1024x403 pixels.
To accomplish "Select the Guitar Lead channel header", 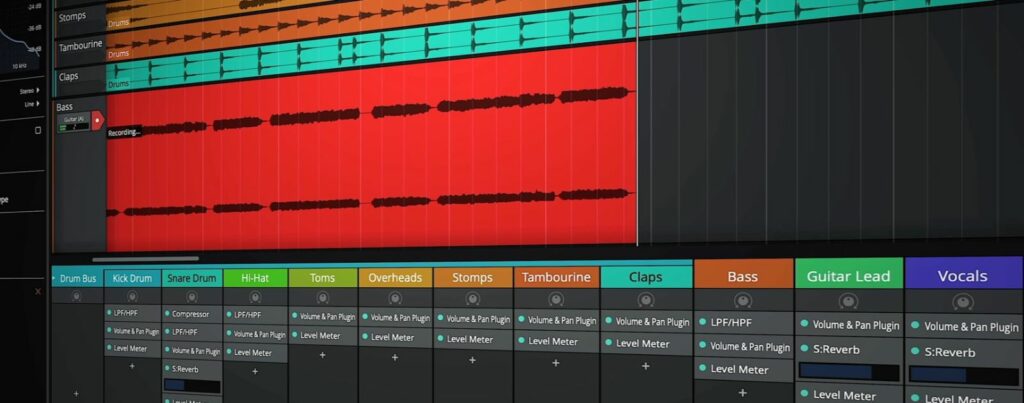I will click(x=848, y=276).
